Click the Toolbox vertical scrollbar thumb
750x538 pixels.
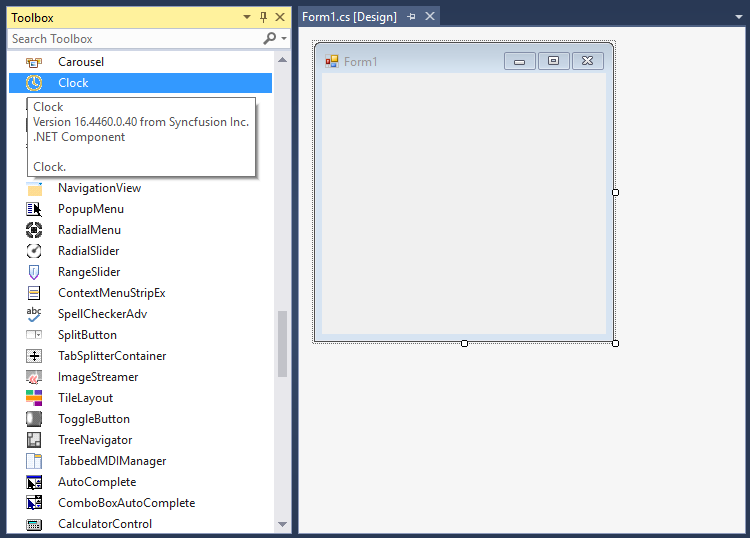(283, 344)
